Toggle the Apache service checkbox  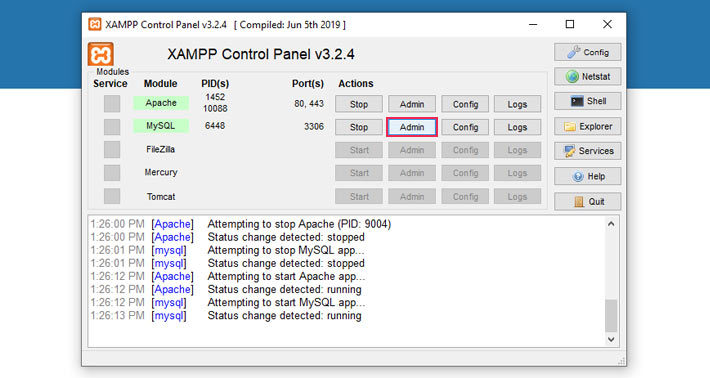pos(112,104)
